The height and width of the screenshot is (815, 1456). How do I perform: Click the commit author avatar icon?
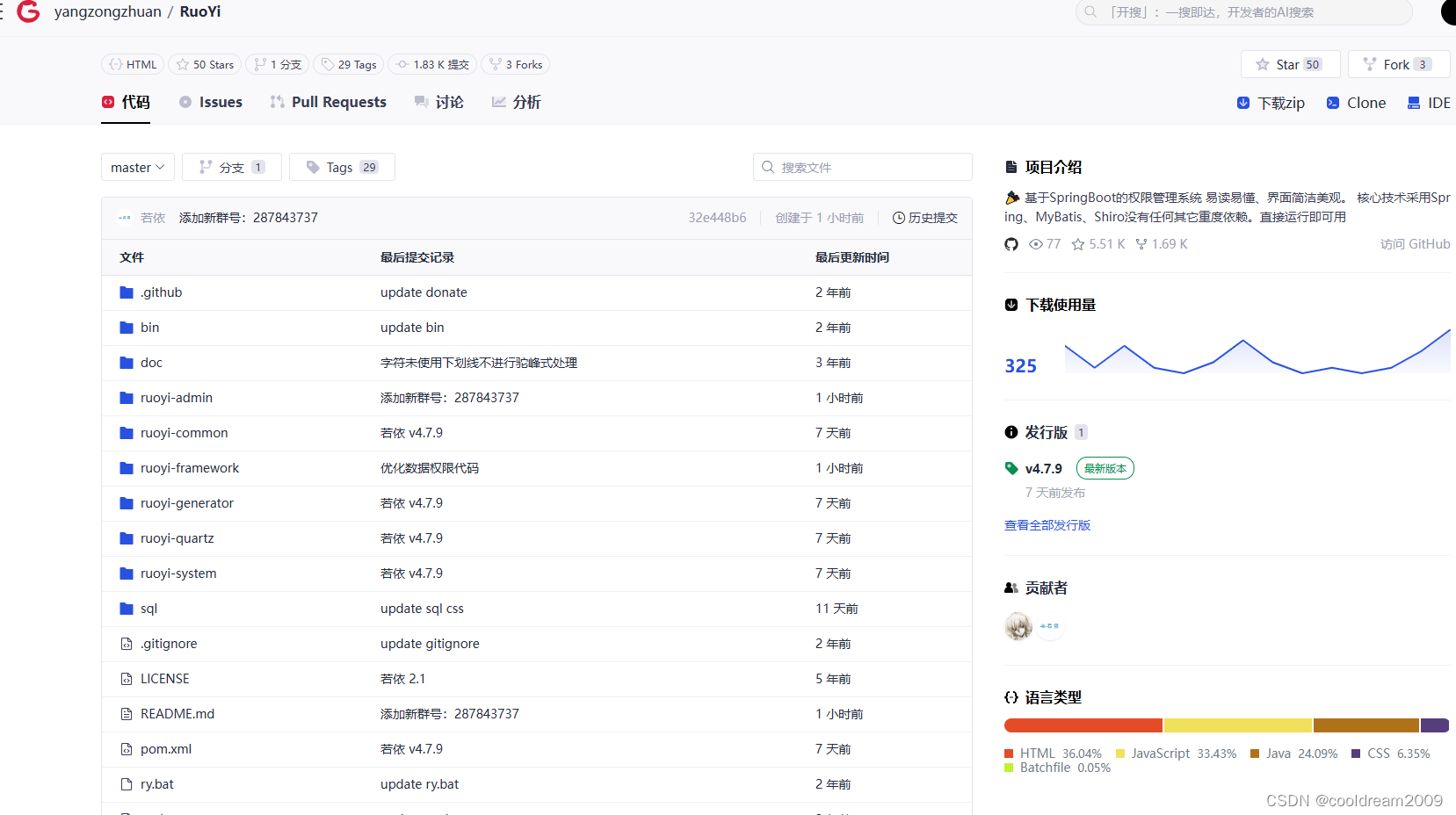coord(125,218)
